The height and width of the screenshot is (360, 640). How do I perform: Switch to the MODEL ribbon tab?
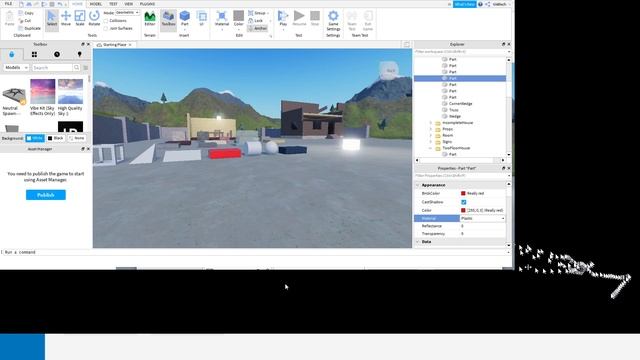(x=96, y=4)
